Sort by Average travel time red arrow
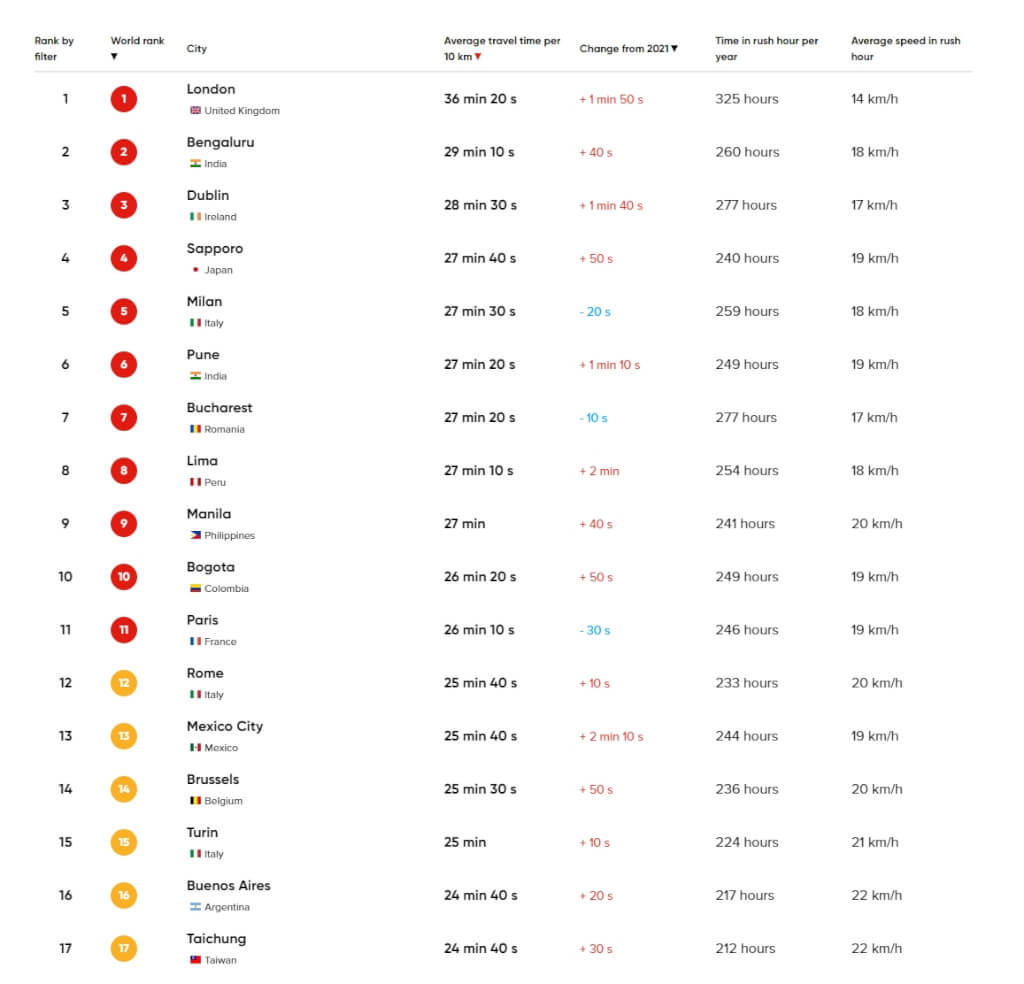 (x=478, y=57)
